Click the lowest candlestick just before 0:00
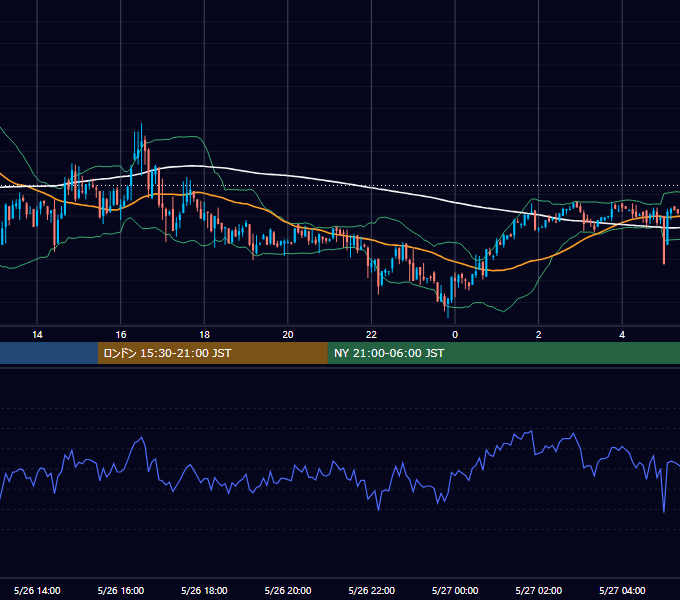Image resolution: width=680 pixels, height=600 pixels. pyautogui.click(x=448, y=307)
